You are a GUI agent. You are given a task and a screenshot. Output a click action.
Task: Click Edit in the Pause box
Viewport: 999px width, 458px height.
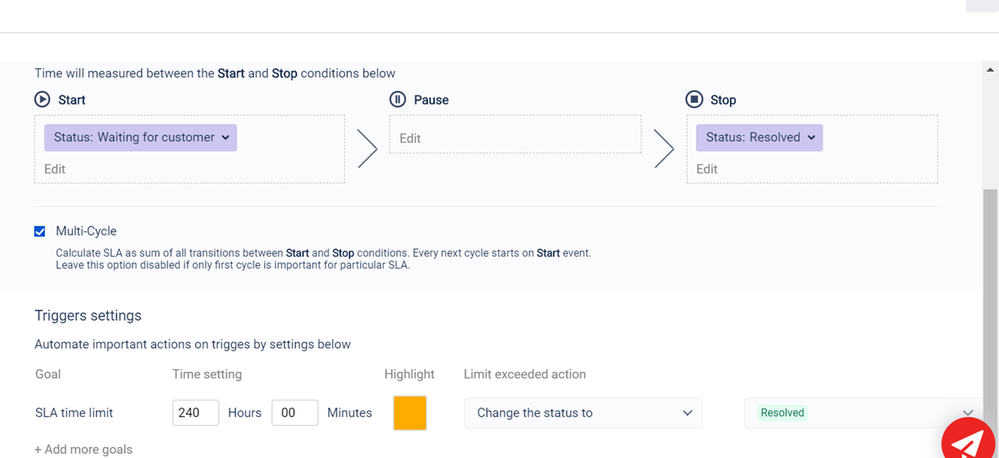click(x=410, y=138)
